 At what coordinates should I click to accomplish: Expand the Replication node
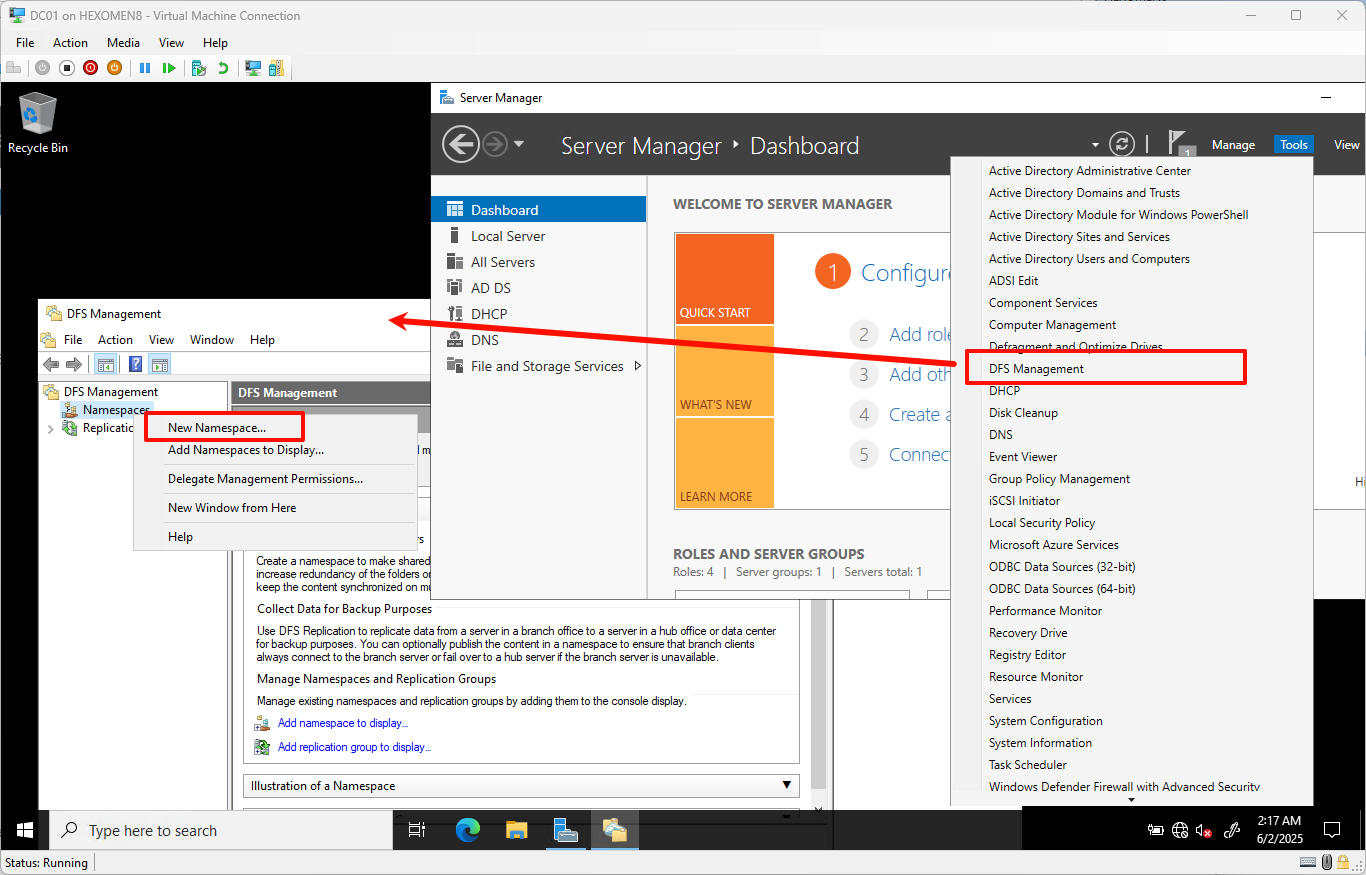[50, 427]
